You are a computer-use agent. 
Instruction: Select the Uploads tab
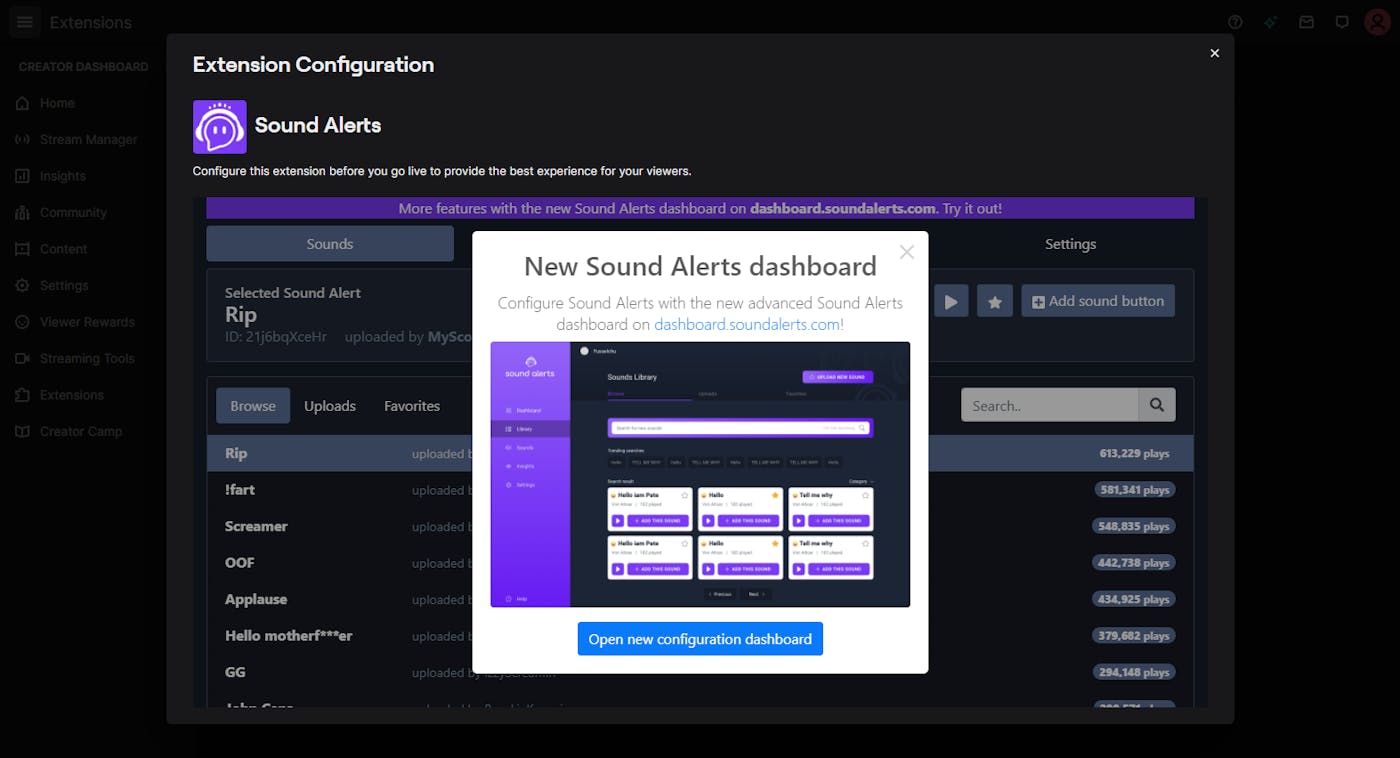[x=330, y=405]
